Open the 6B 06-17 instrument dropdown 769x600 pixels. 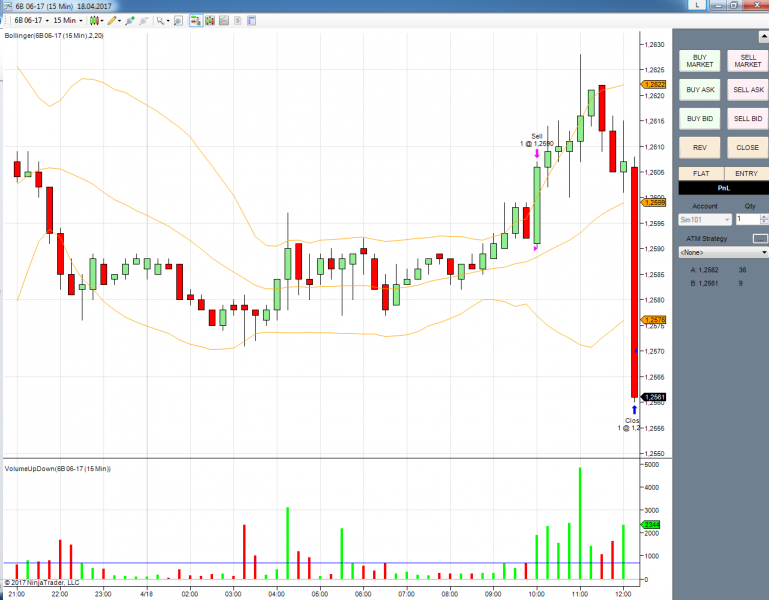pyautogui.click(x=31, y=21)
